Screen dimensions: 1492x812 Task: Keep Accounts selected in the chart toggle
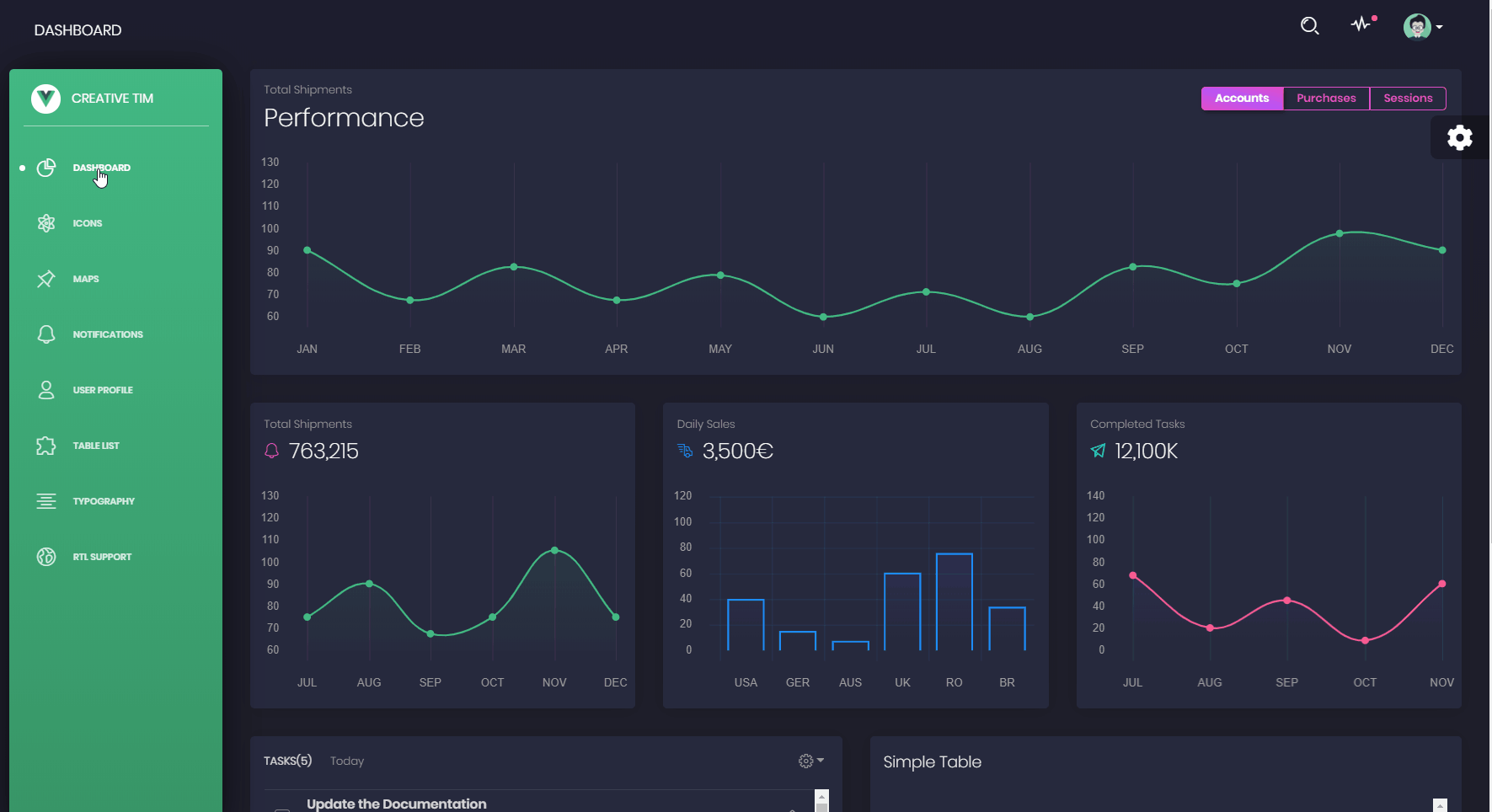[1242, 98]
